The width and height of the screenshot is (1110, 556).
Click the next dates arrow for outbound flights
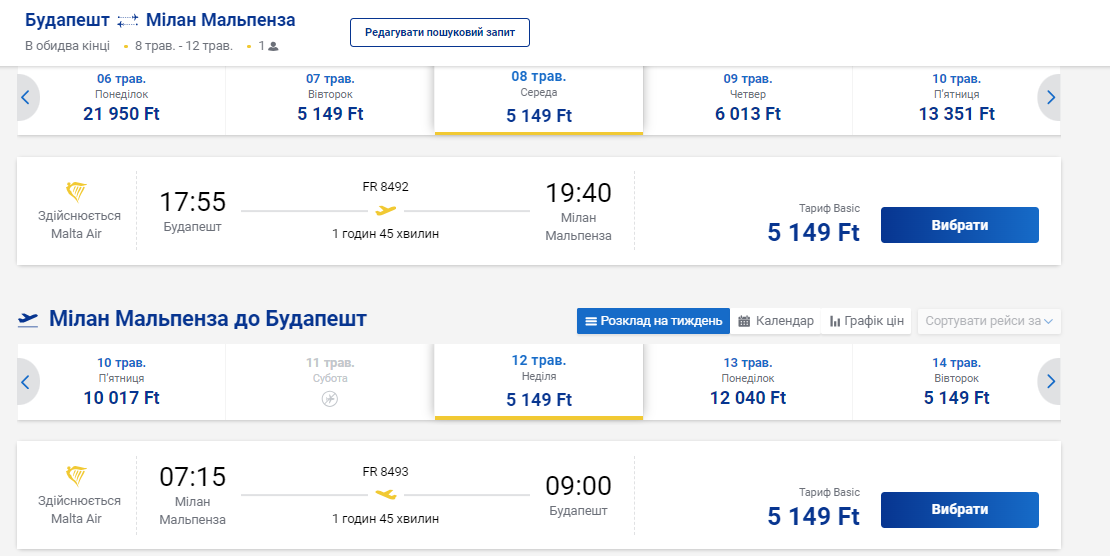pos(1050,97)
